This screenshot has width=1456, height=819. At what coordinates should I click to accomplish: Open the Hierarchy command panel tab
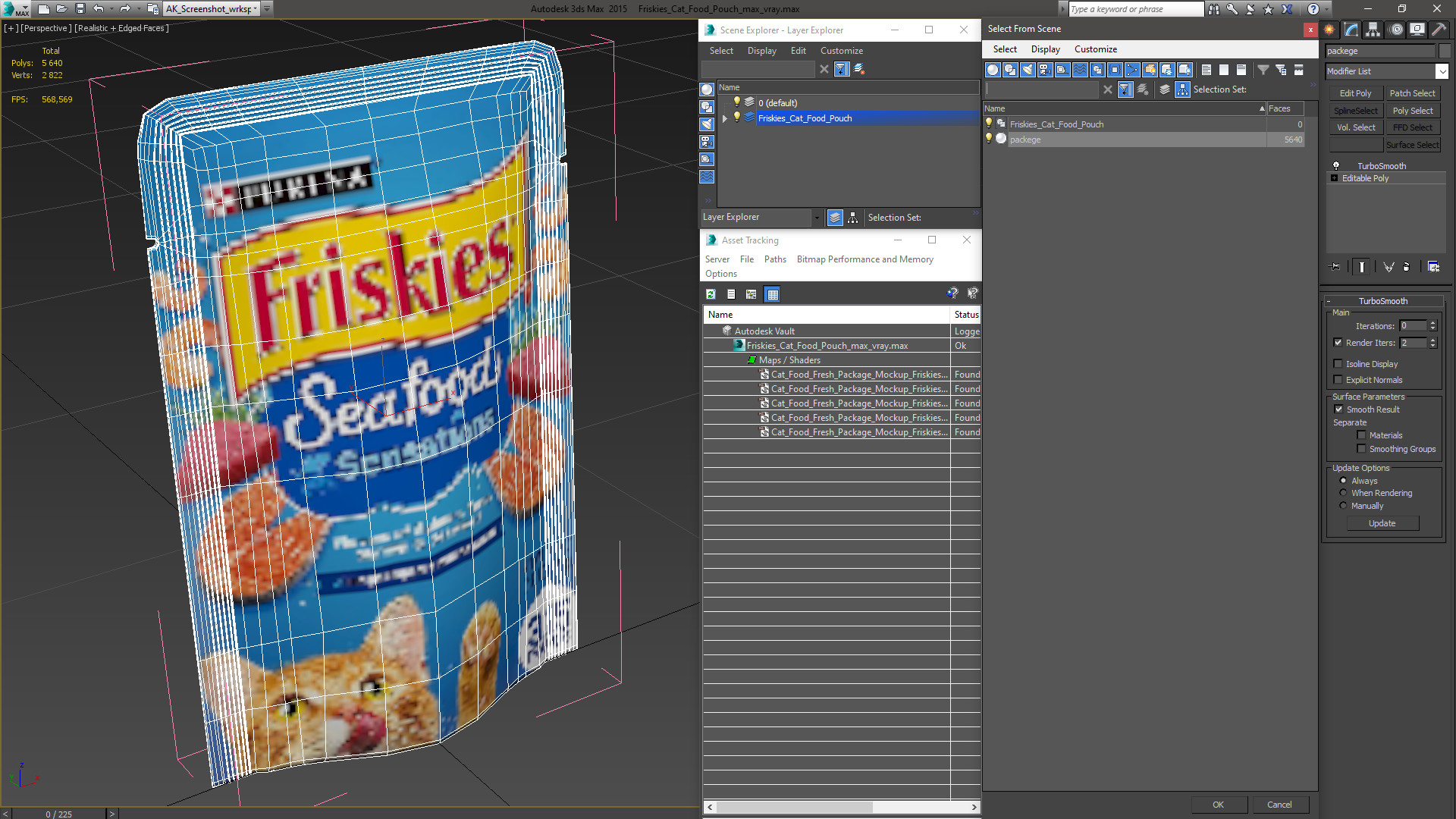(1373, 30)
